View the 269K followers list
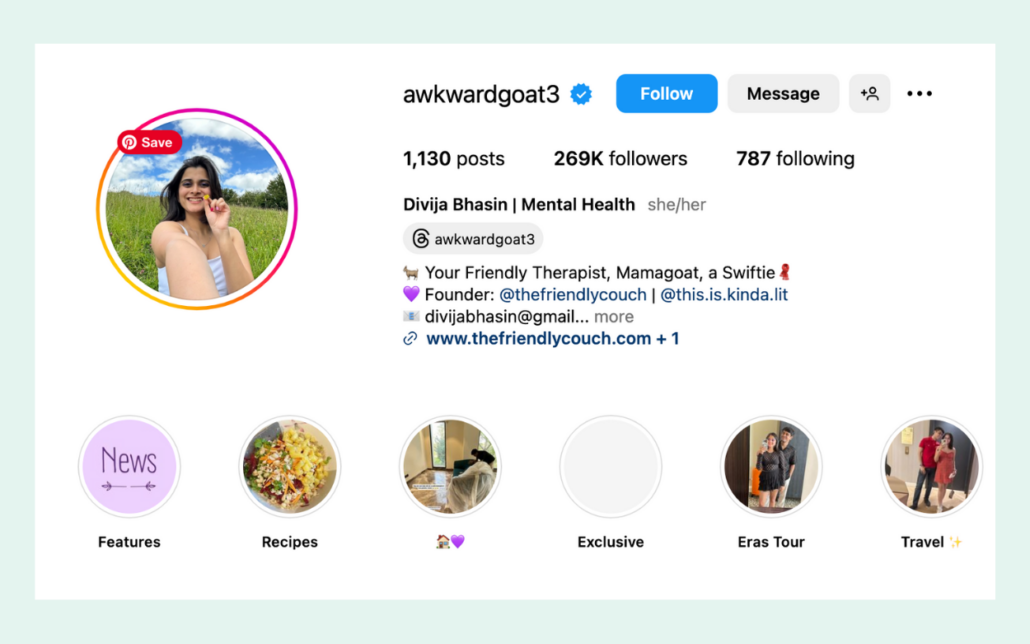The image size is (1030, 644). [620, 158]
